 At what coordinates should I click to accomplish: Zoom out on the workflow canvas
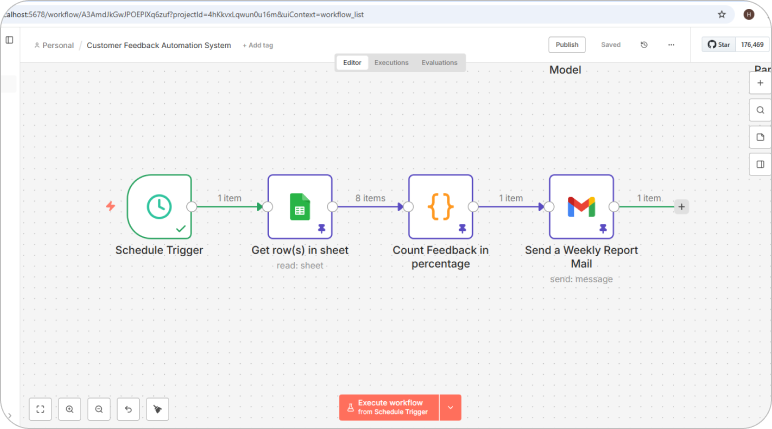coord(99,408)
